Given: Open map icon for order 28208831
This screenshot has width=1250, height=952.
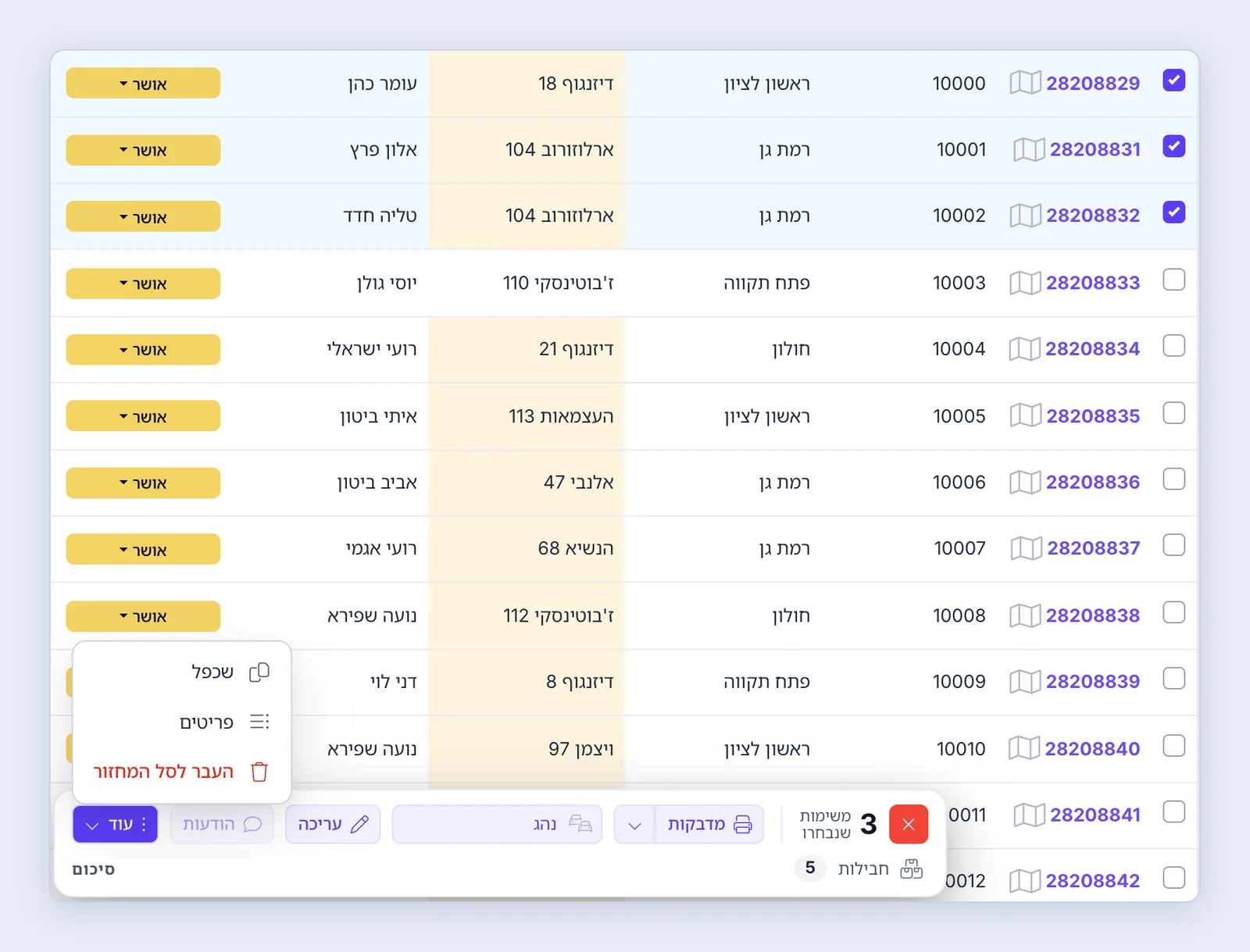Looking at the screenshot, I should pyautogui.click(x=1029, y=149).
